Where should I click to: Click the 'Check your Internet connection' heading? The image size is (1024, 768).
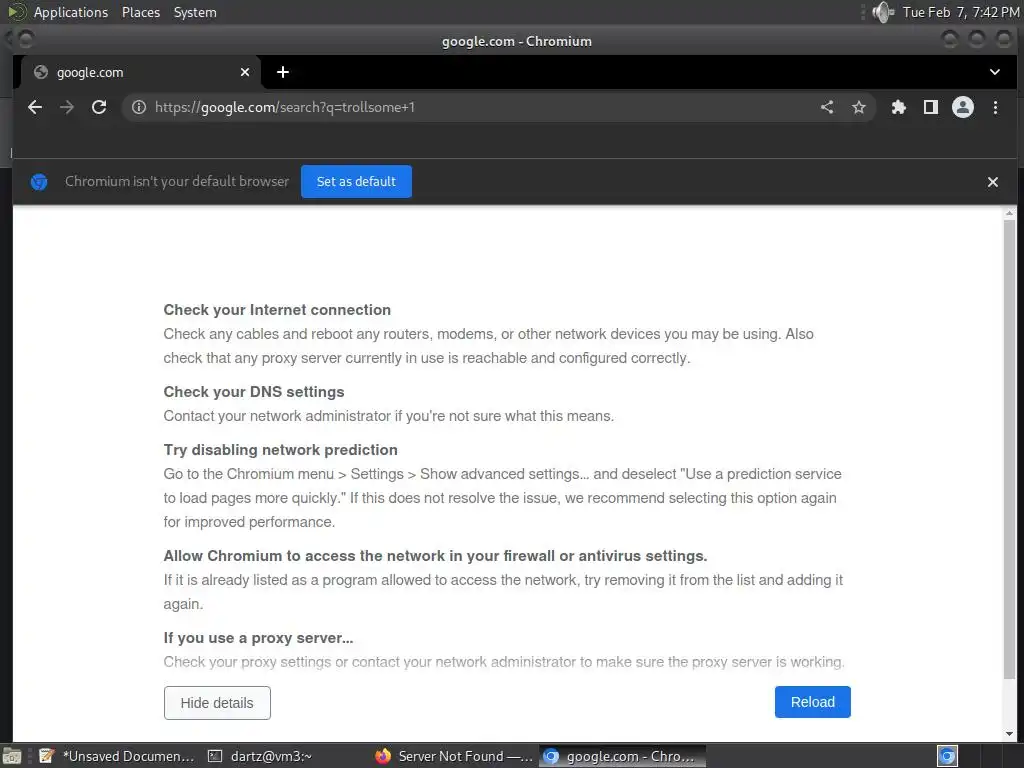click(x=277, y=310)
